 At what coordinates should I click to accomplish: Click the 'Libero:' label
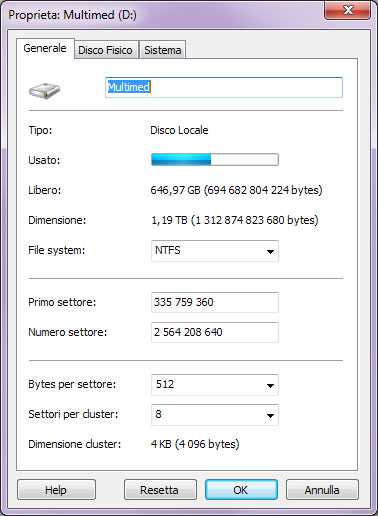click(45, 190)
